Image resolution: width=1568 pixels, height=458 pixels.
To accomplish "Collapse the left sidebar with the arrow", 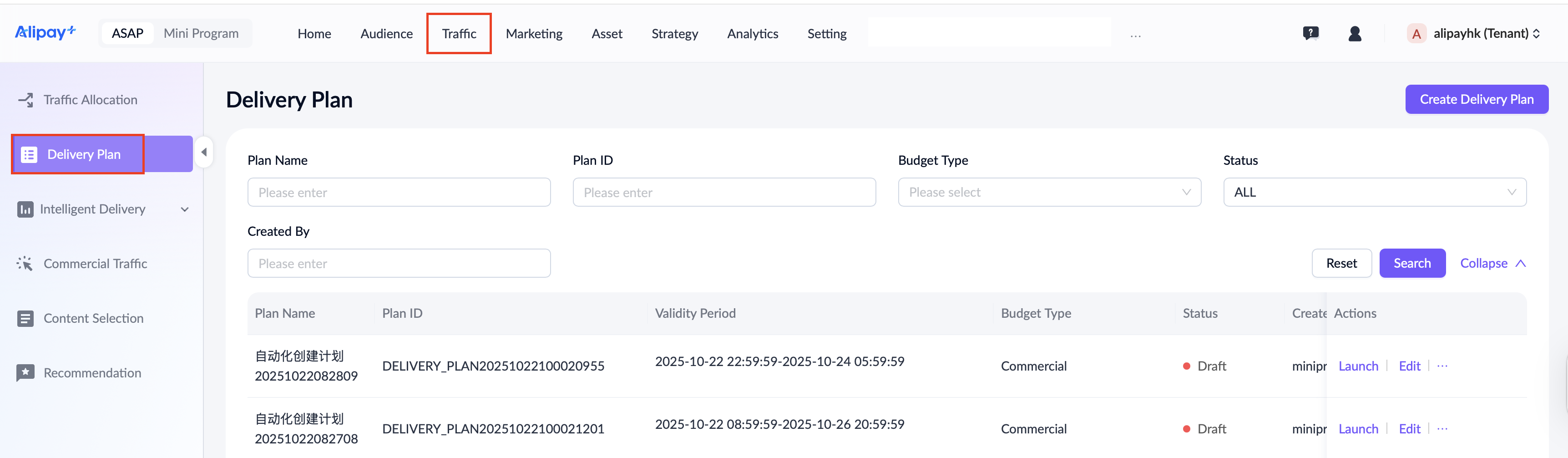I will pyautogui.click(x=204, y=152).
